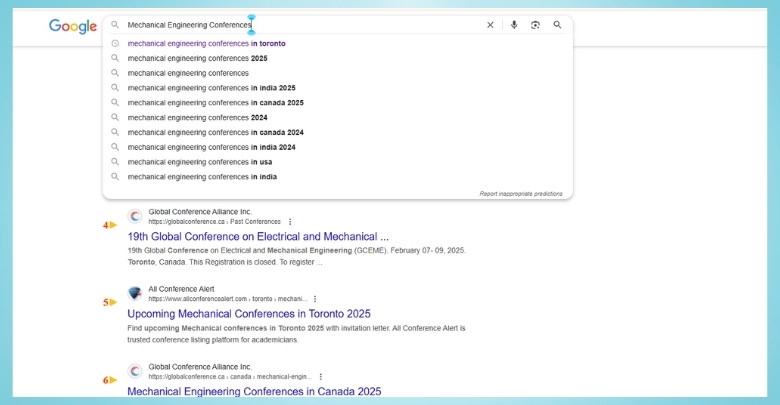Open options menu for globalconference.ca canada result
Screen dimensions: 780x405
(321, 377)
